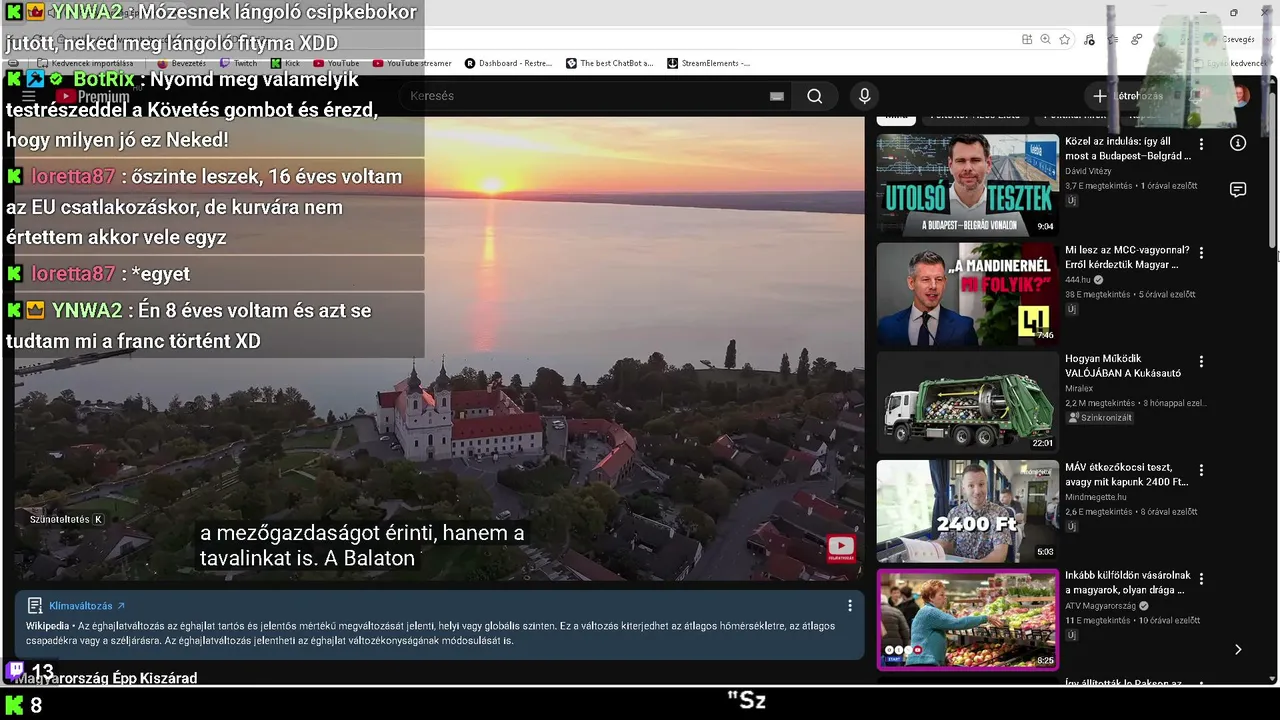The width and height of the screenshot is (1280, 720).
Task: Click the document icon beside Klímaváltozás
Action: (35, 606)
